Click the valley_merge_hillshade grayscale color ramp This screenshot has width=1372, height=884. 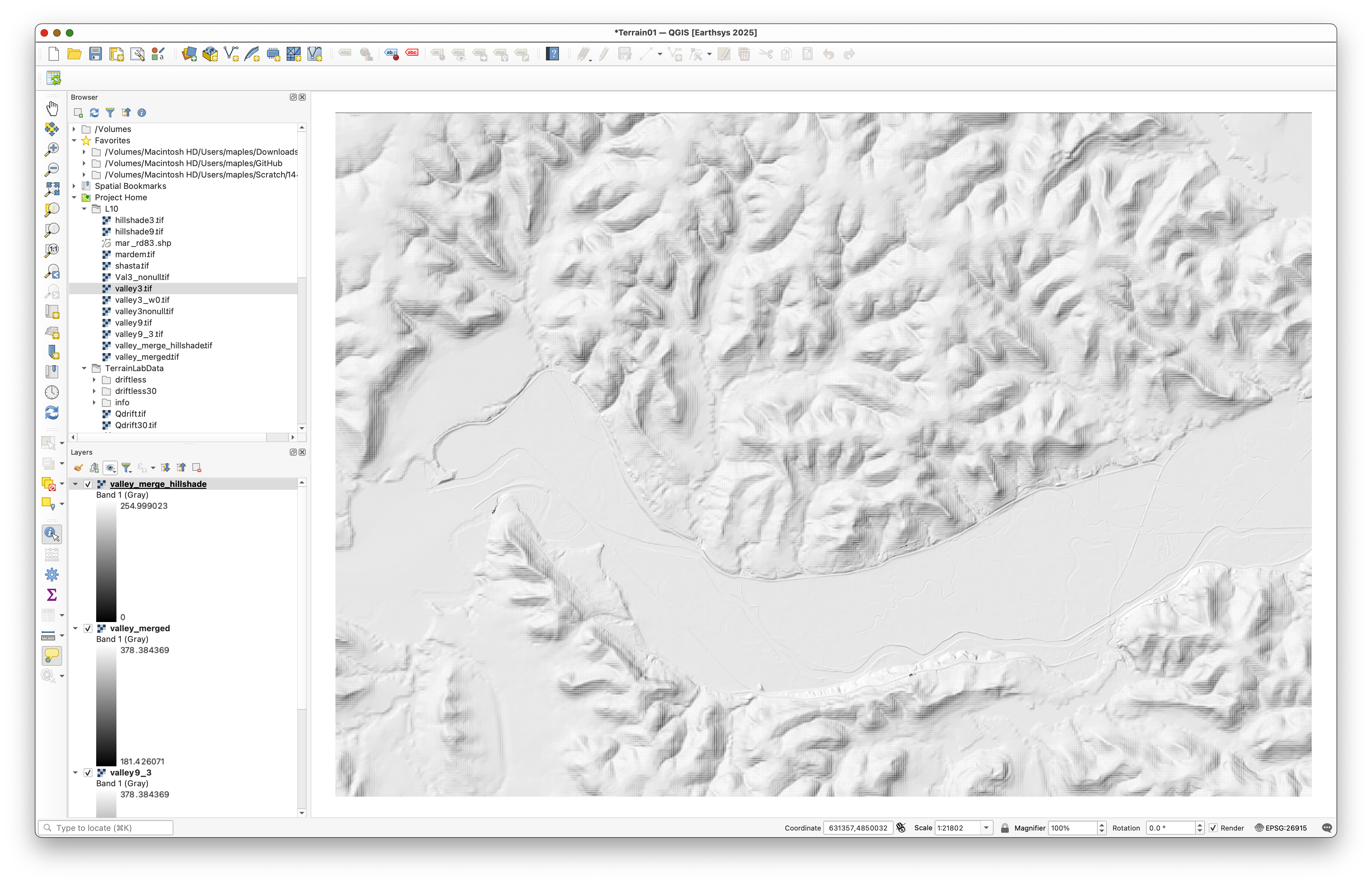point(106,561)
